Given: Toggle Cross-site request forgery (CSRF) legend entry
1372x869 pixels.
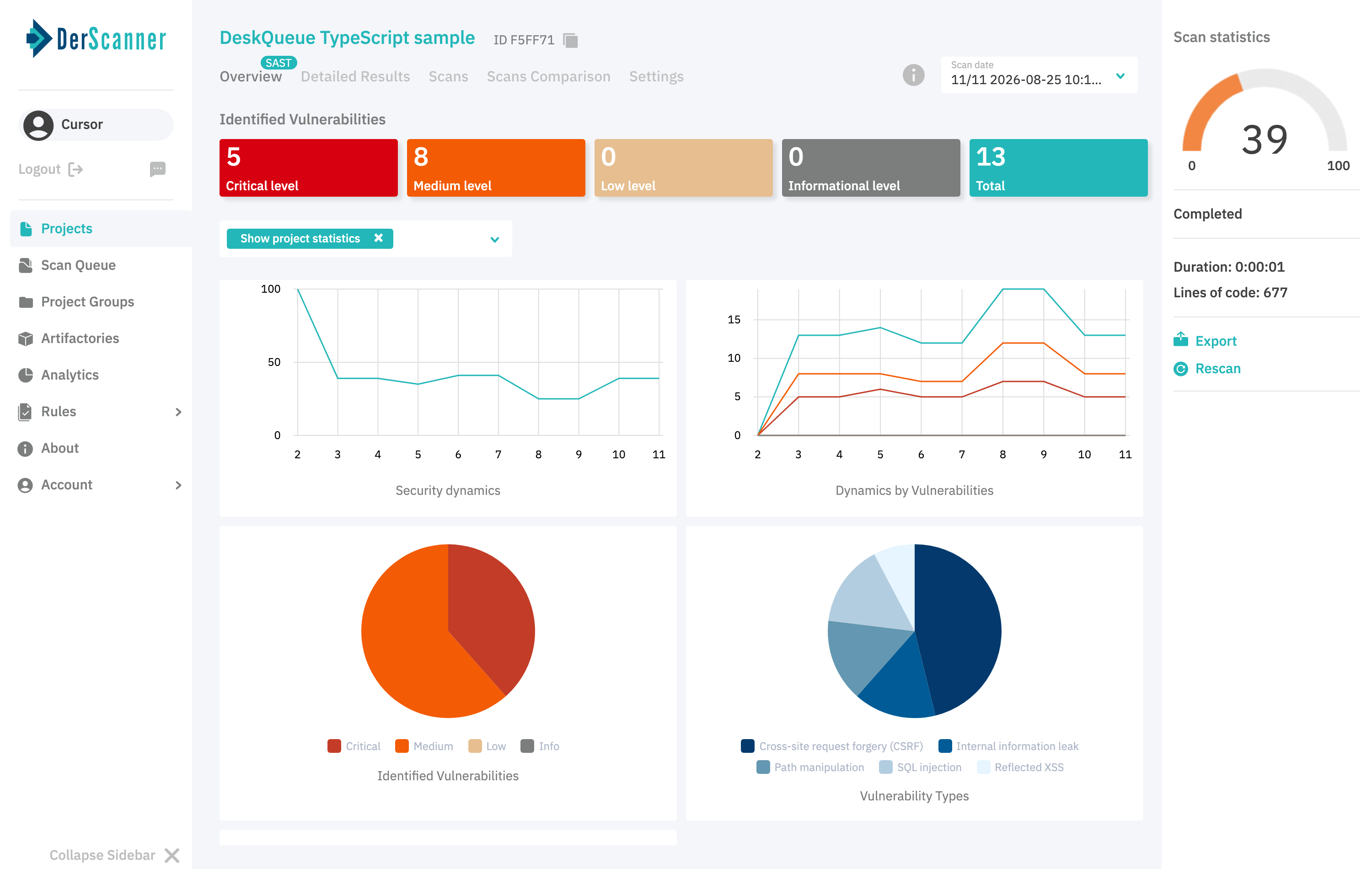Looking at the screenshot, I should (x=832, y=746).
